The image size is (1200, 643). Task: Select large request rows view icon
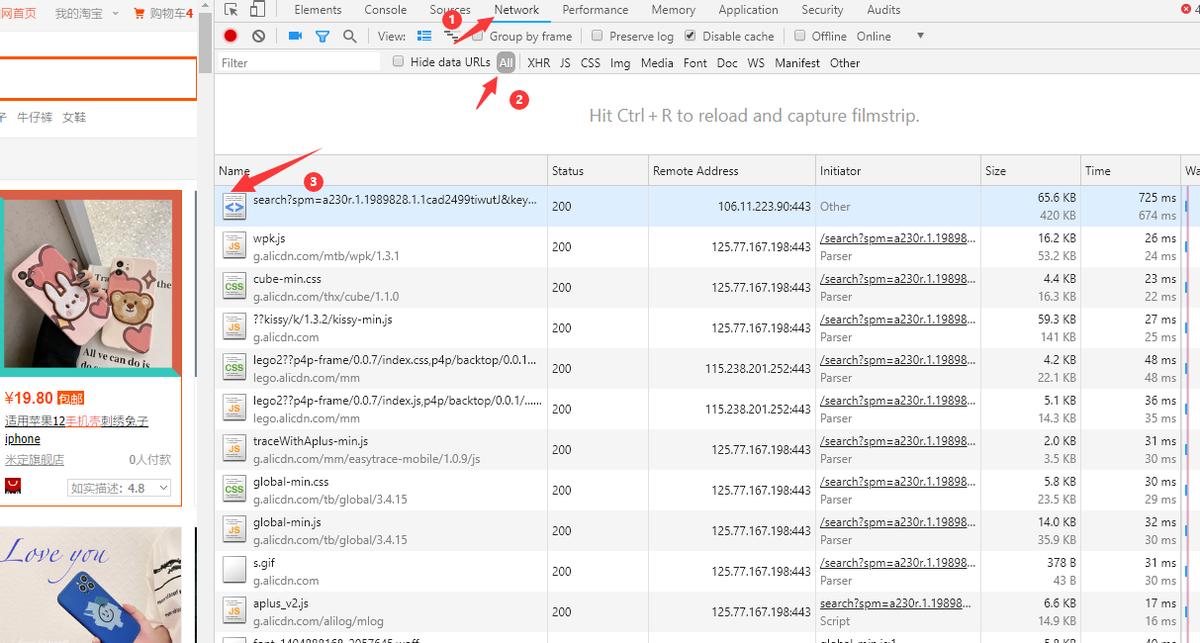click(424, 36)
